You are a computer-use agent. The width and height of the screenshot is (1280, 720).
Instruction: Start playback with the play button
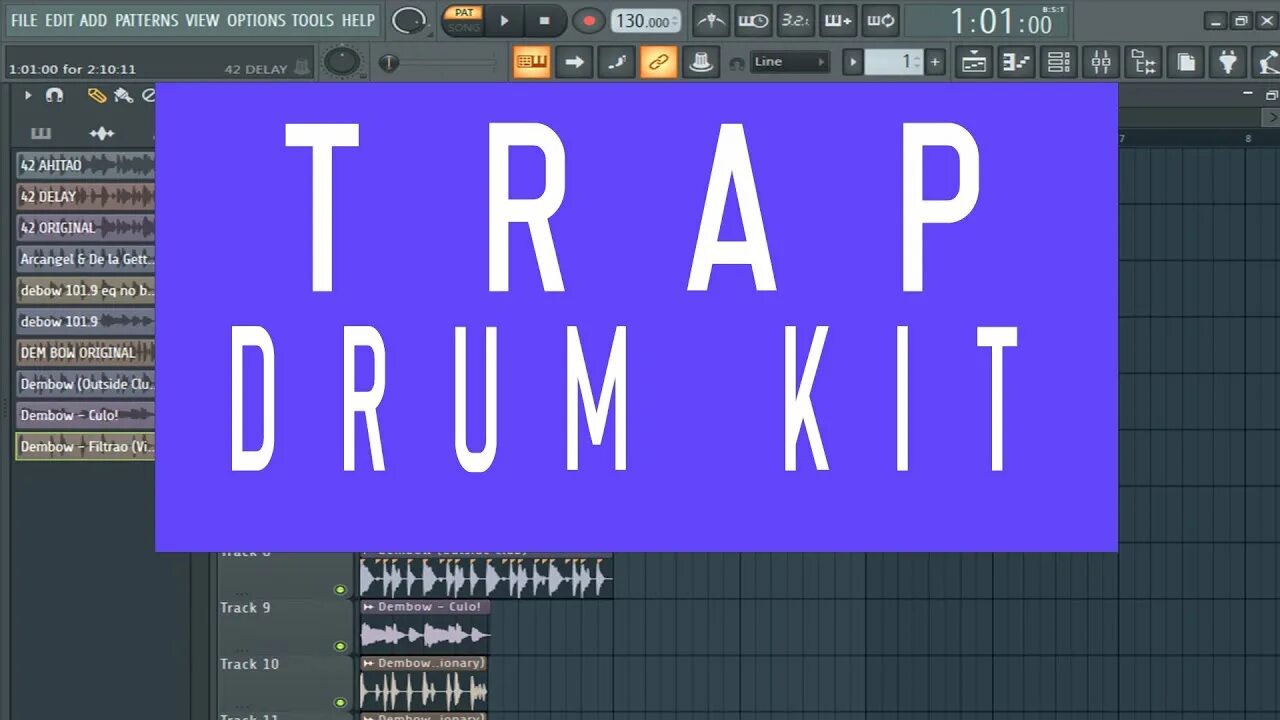[x=505, y=20]
